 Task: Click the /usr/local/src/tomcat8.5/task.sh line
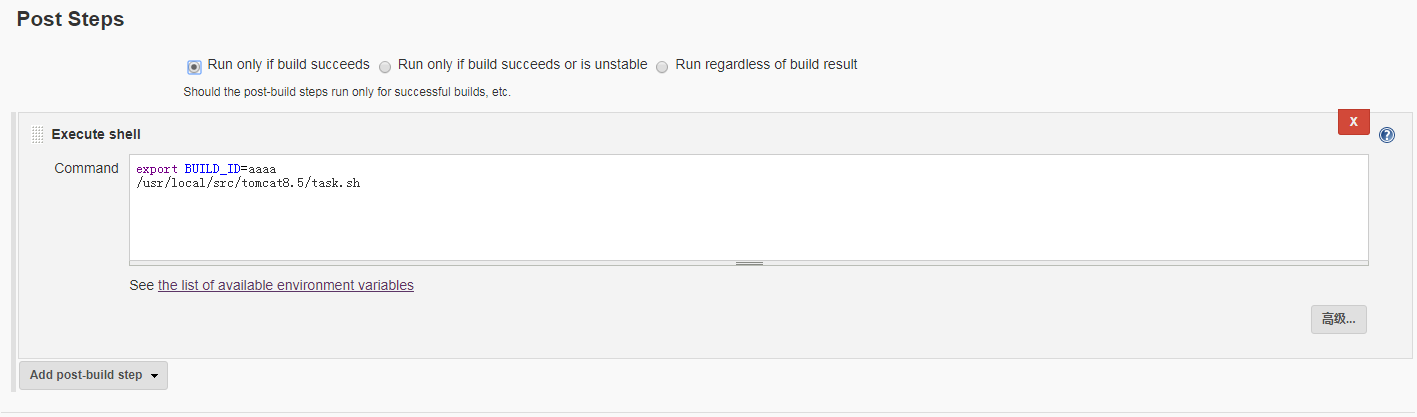248,184
